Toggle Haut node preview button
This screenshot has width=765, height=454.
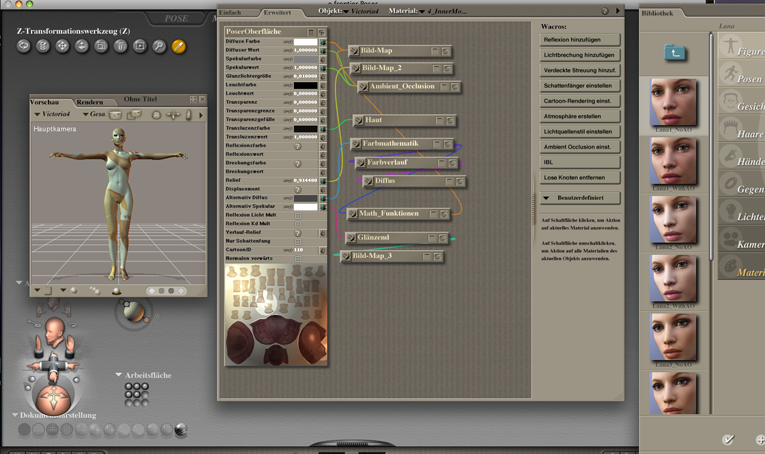(x=450, y=120)
